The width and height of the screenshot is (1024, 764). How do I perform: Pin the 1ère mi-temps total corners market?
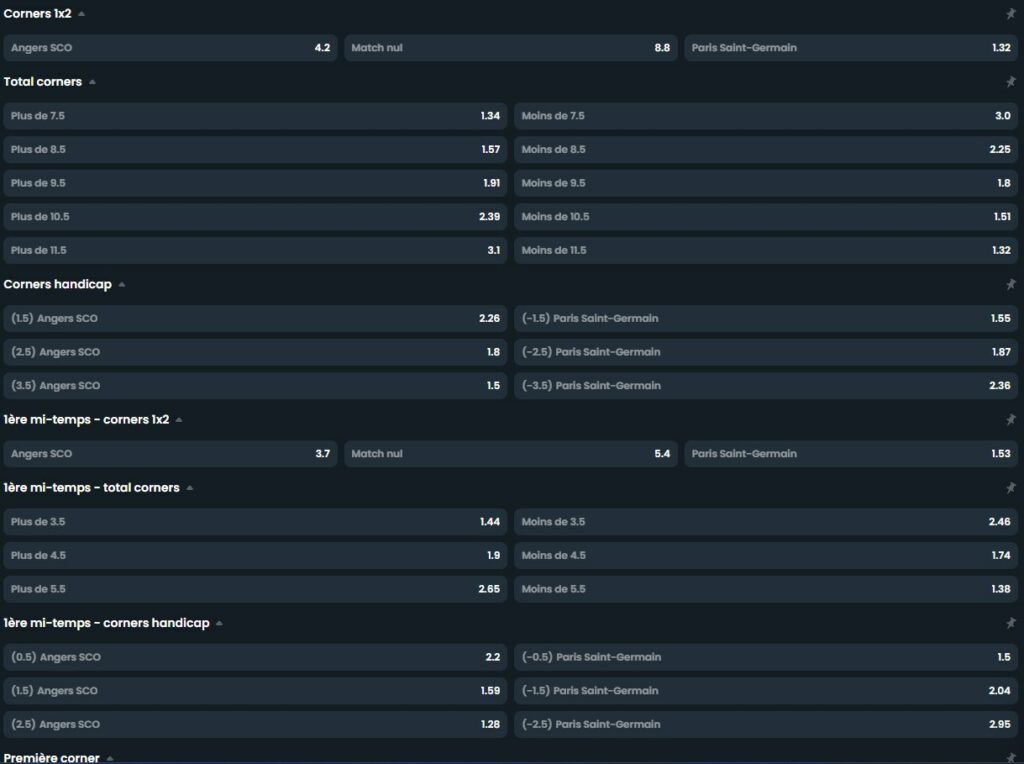coord(1011,488)
